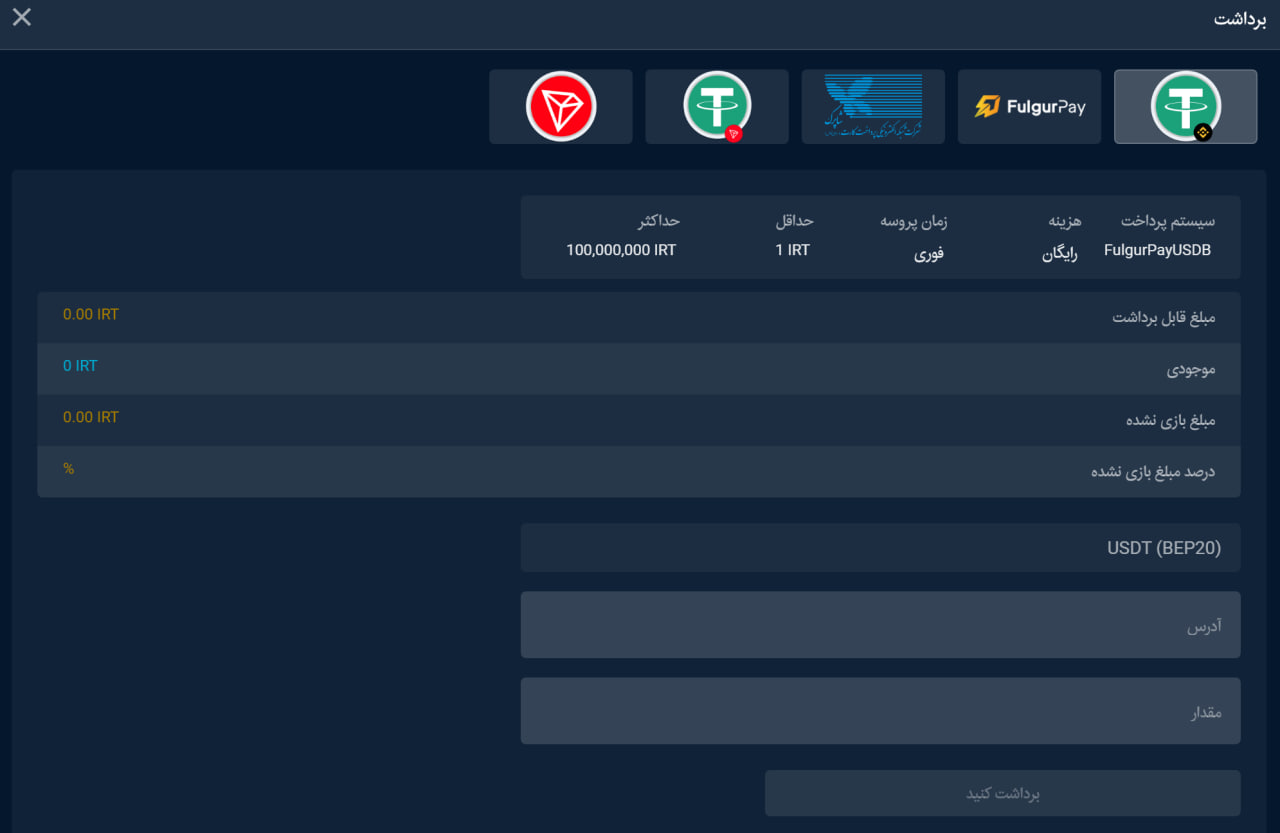This screenshot has width=1280, height=833.
Task: Click the فوری processing time value
Action: [x=929, y=252]
